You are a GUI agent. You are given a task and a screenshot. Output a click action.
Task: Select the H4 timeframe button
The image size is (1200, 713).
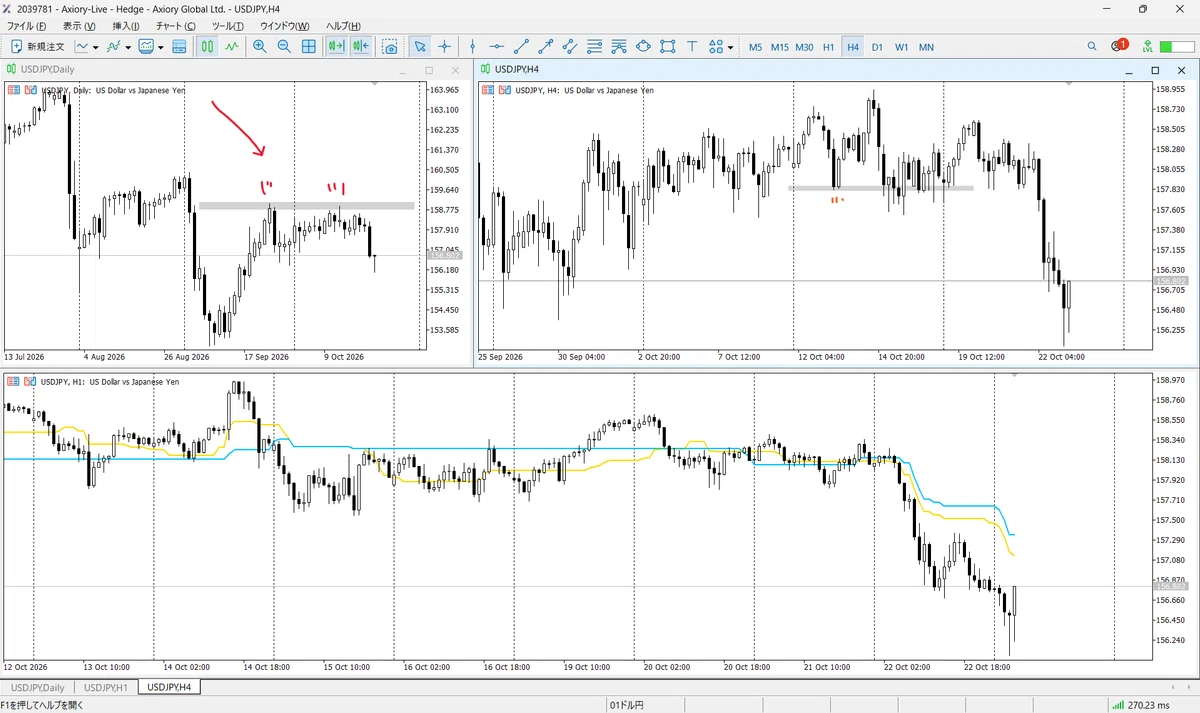852,47
